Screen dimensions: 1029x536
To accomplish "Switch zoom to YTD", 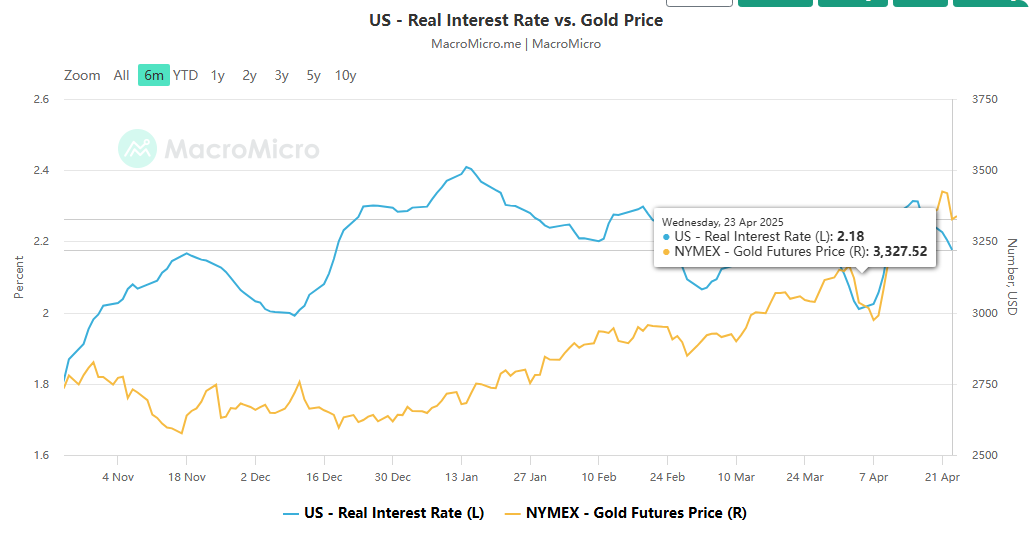I will pos(185,75).
